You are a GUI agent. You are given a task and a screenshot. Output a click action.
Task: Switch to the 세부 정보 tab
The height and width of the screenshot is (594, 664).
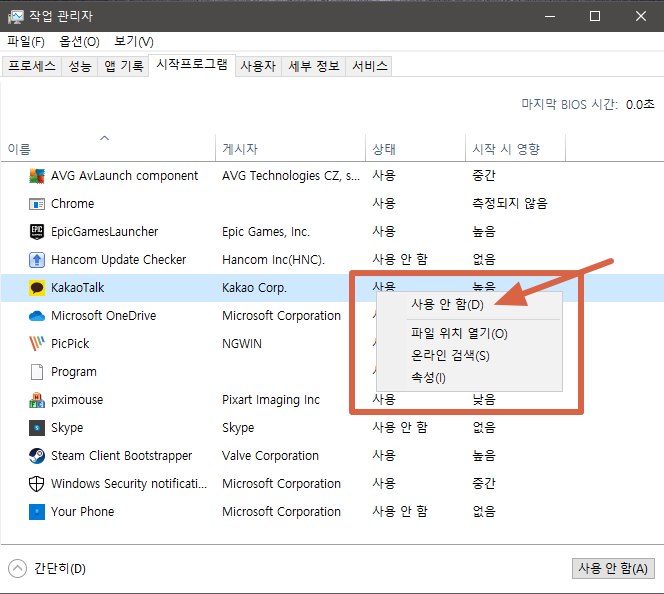(x=314, y=66)
